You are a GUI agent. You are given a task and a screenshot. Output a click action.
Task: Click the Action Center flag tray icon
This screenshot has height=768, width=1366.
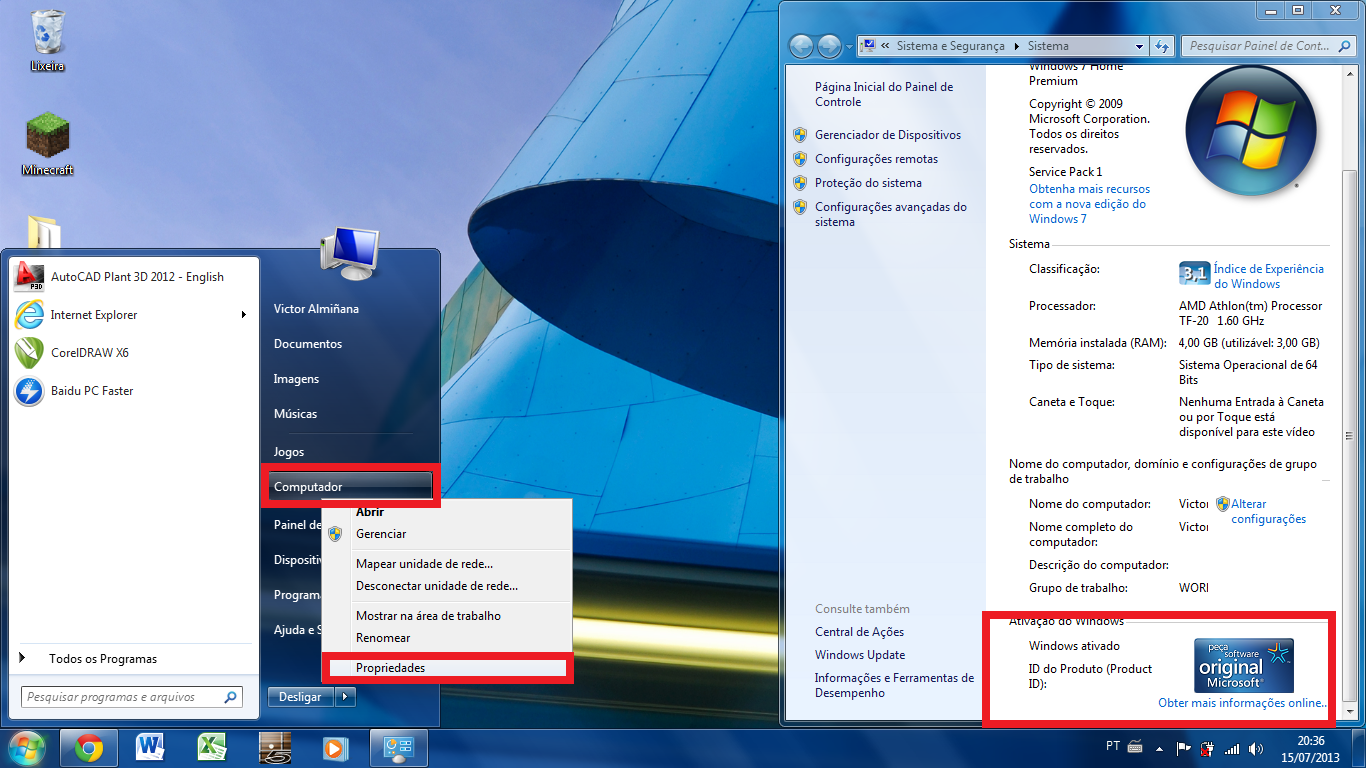click(1183, 748)
